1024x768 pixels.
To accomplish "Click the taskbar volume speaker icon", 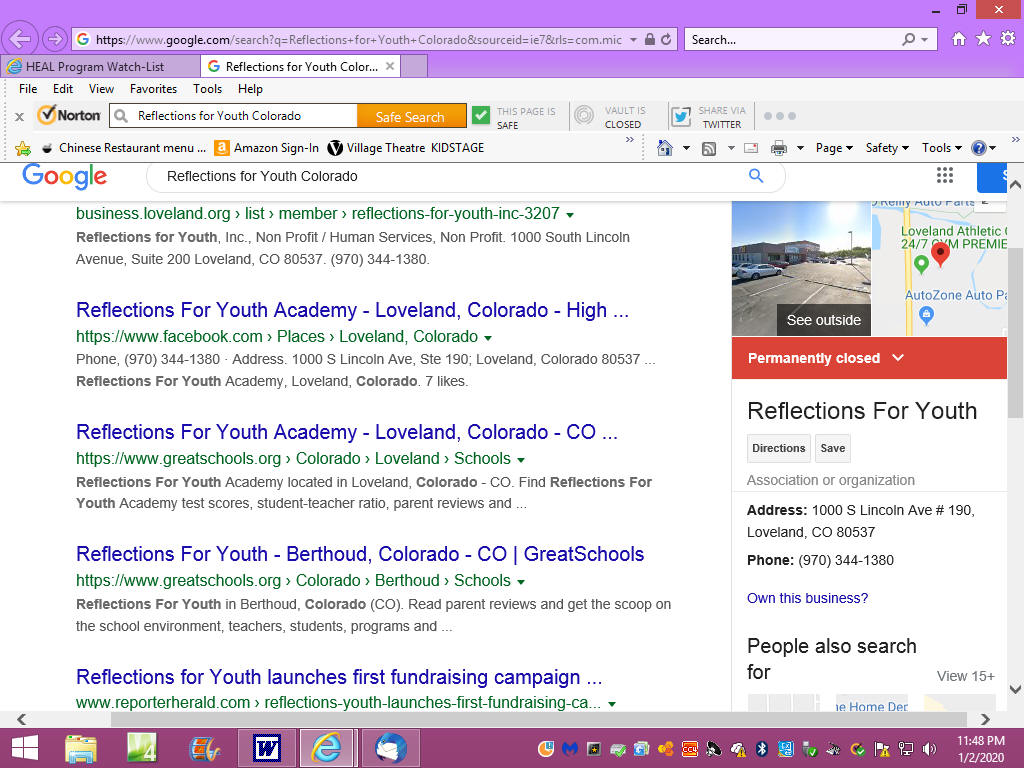I will 929,748.
